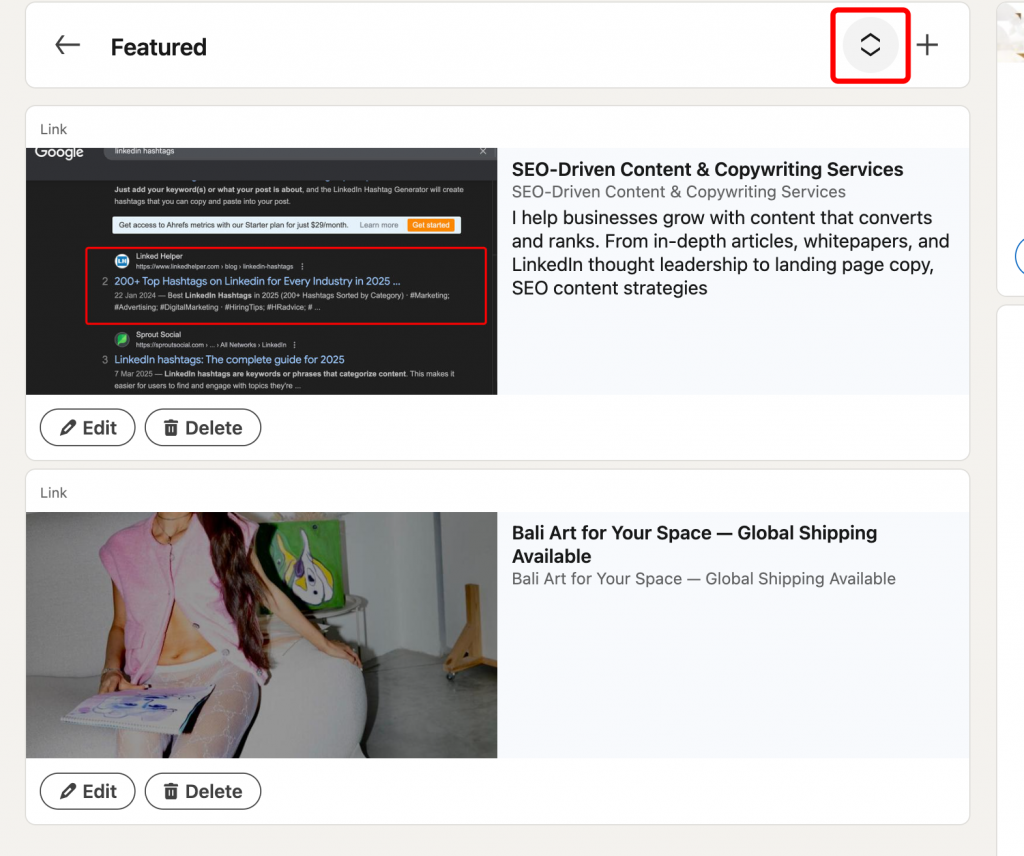Click the plus icon to add featured content
This screenshot has width=1024, height=856.
click(927, 44)
